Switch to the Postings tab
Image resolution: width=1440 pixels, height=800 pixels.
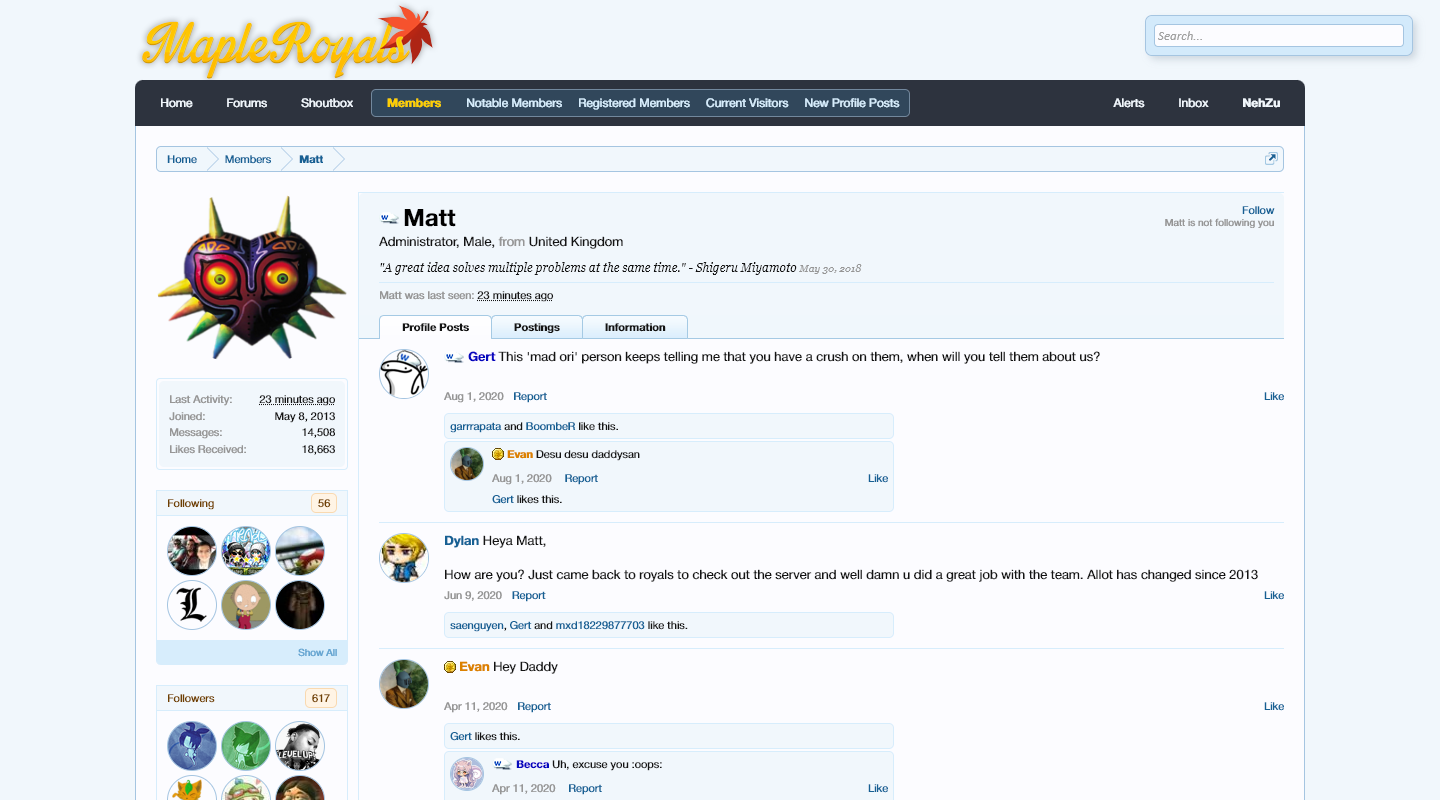(x=536, y=327)
